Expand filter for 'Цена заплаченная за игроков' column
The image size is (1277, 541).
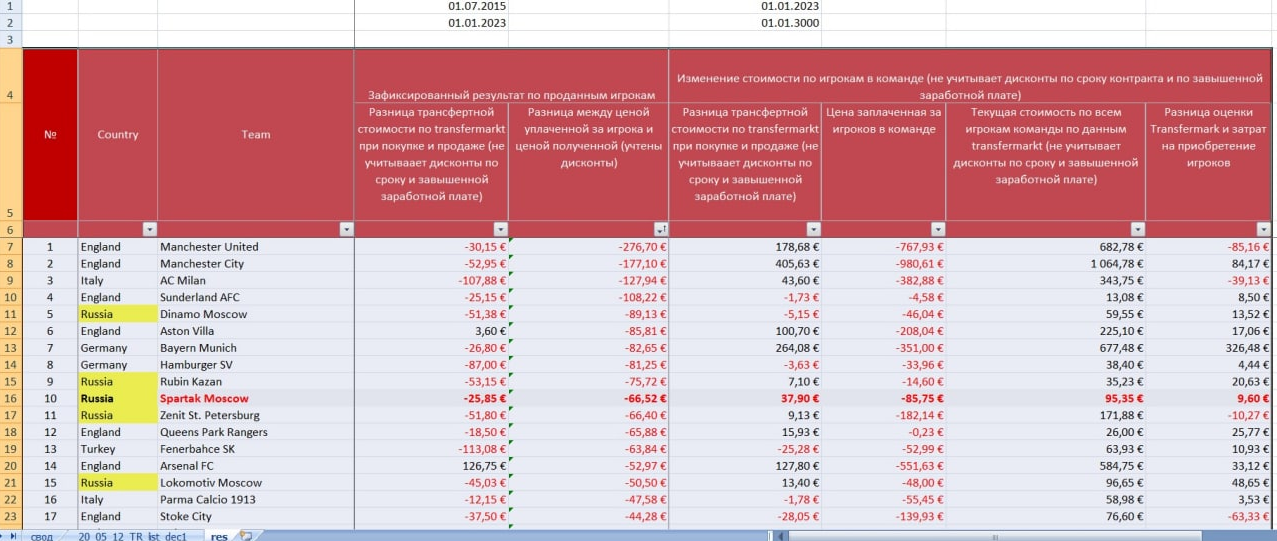tap(937, 228)
